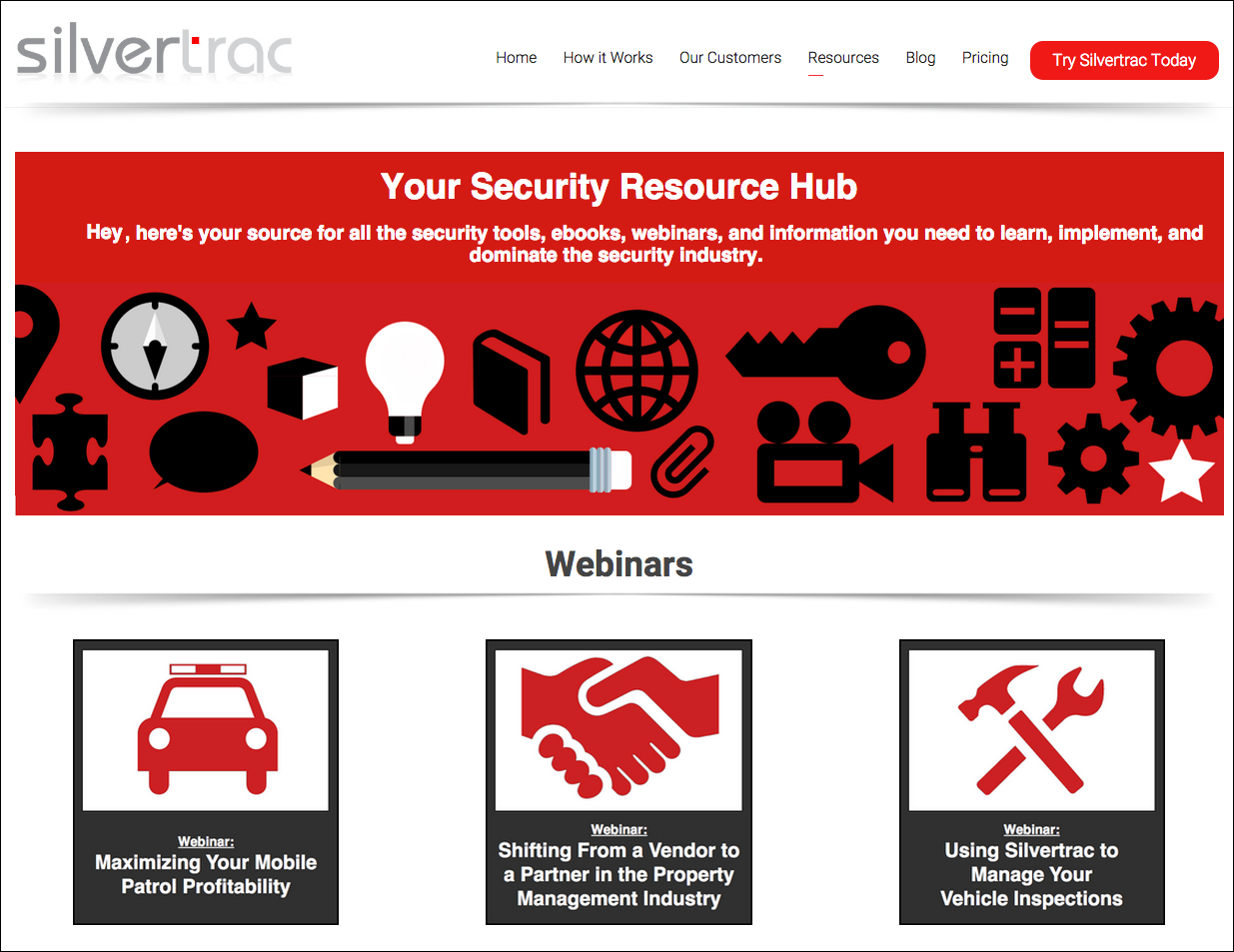Image resolution: width=1234 pixels, height=952 pixels.
Task: Open the Home menu item
Action: (x=517, y=58)
